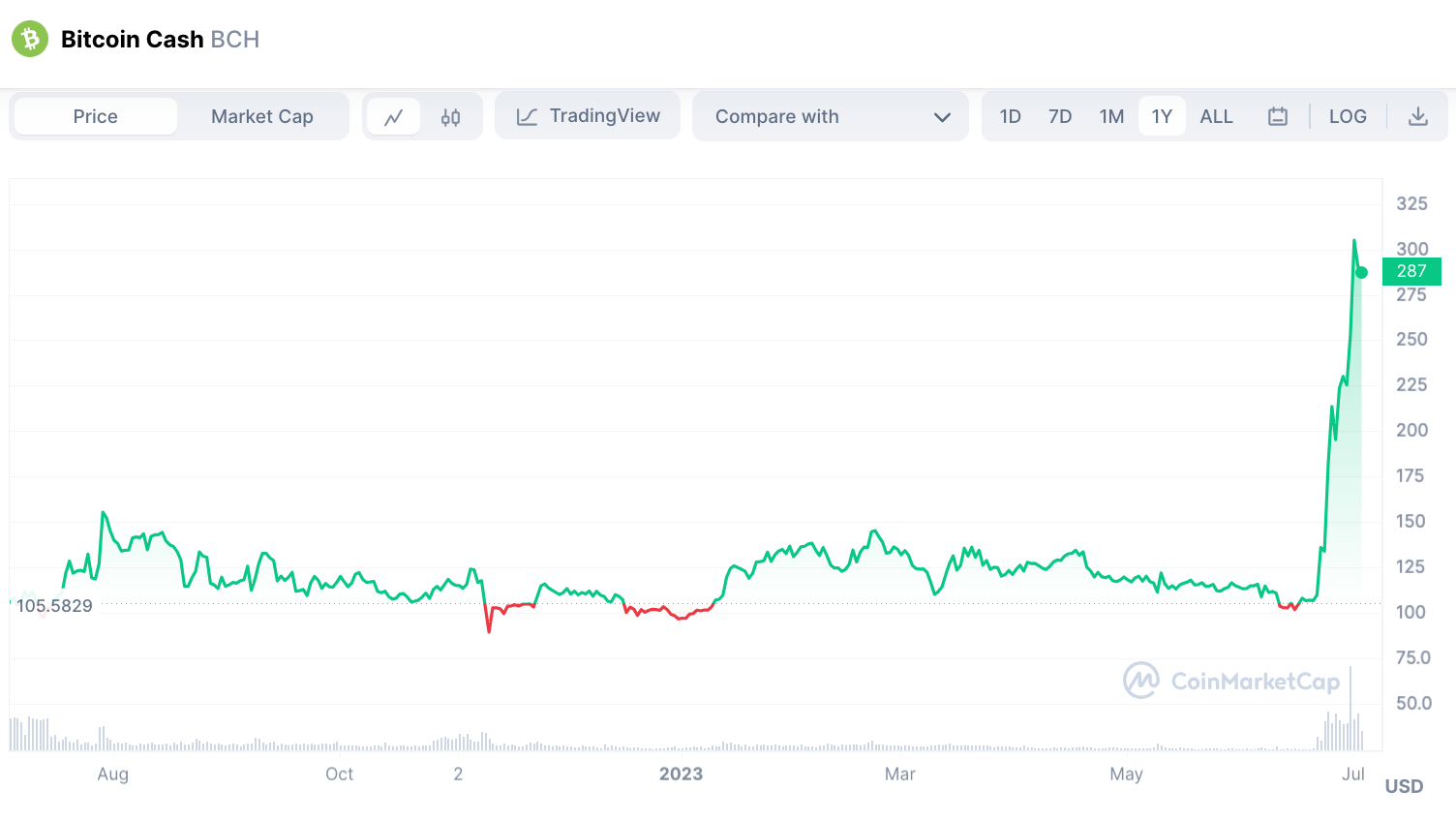Switch to line chart view icon
1456x820 pixels.
coord(394,117)
